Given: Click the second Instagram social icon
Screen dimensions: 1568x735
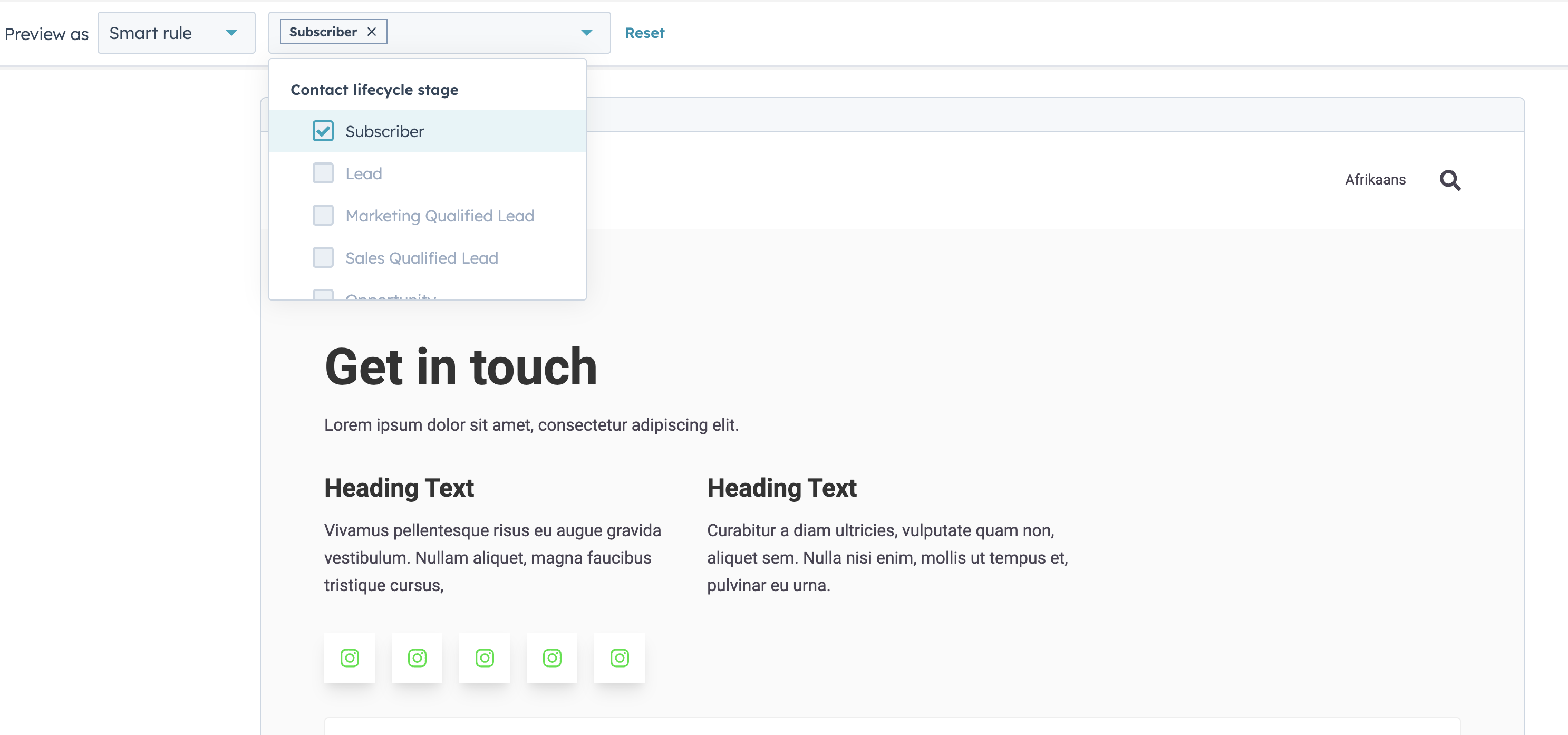Looking at the screenshot, I should coord(417,657).
